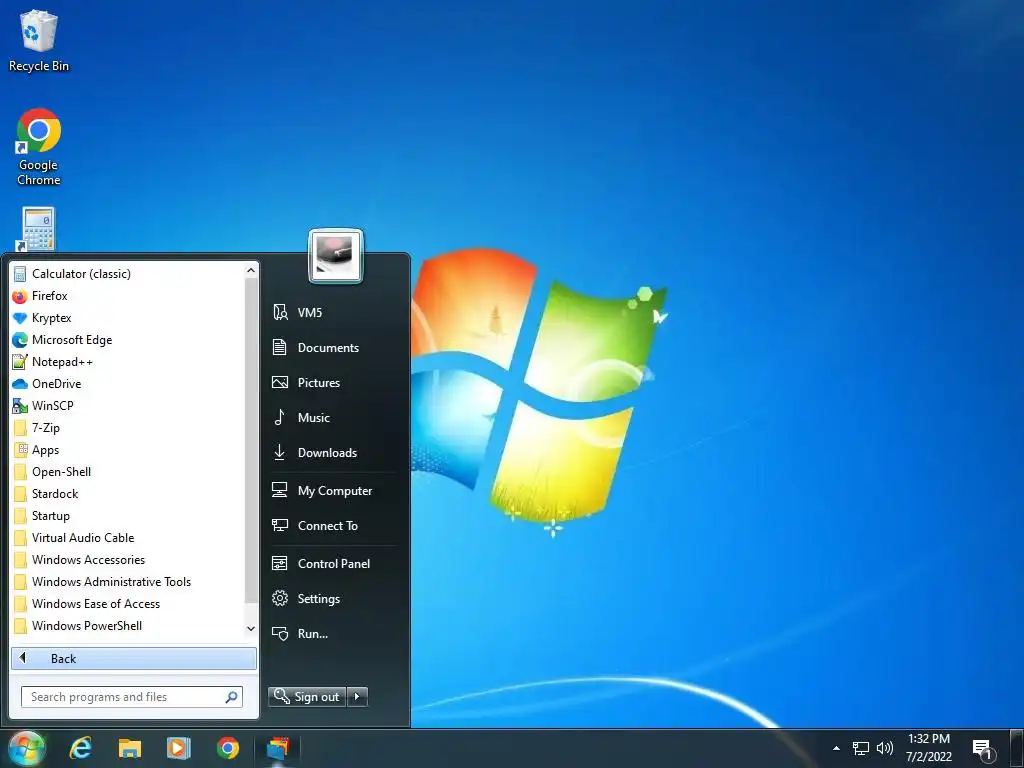Open File Explorer from the taskbar
The width and height of the screenshot is (1024, 768).
(129, 748)
